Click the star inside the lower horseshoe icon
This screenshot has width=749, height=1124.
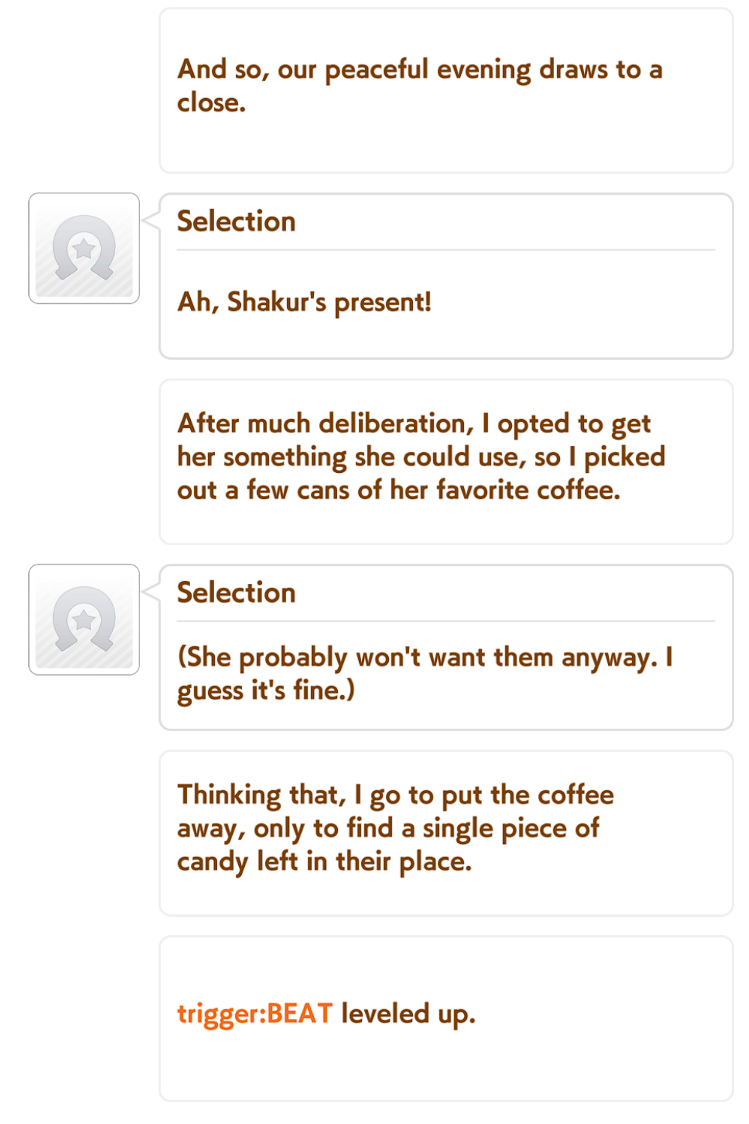tap(84, 620)
